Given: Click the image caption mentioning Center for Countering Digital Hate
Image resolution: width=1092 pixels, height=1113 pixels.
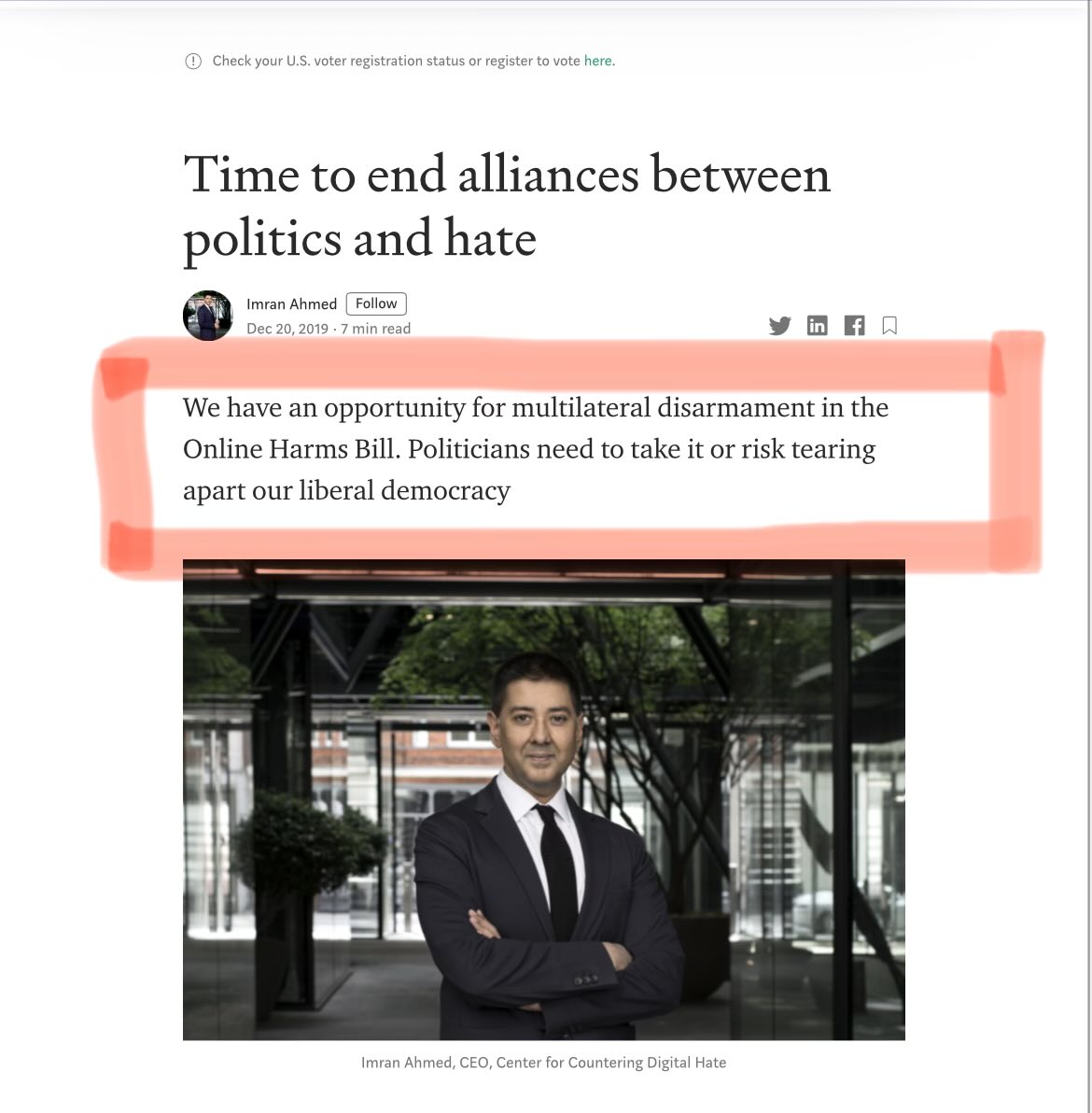Looking at the screenshot, I should (x=543, y=1063).
